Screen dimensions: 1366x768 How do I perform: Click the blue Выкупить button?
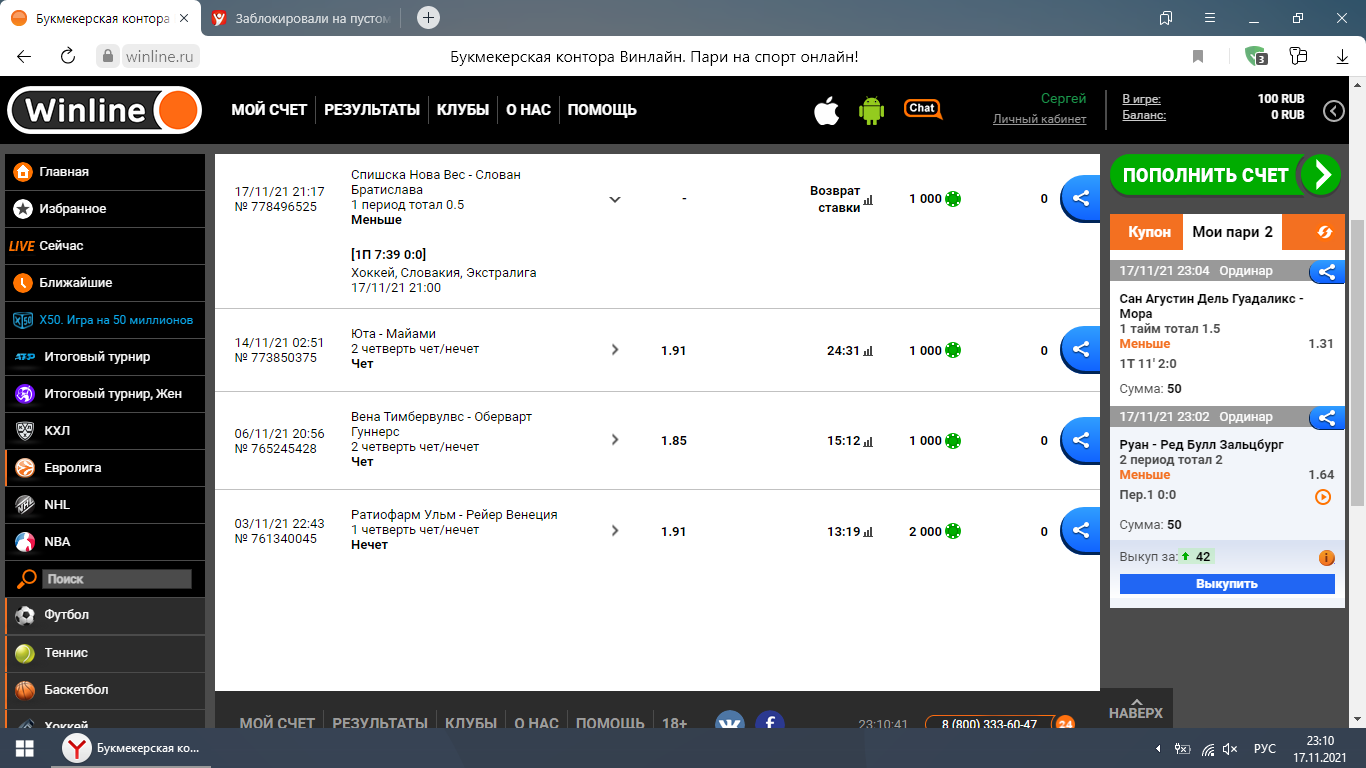(x=1226, y=584)
